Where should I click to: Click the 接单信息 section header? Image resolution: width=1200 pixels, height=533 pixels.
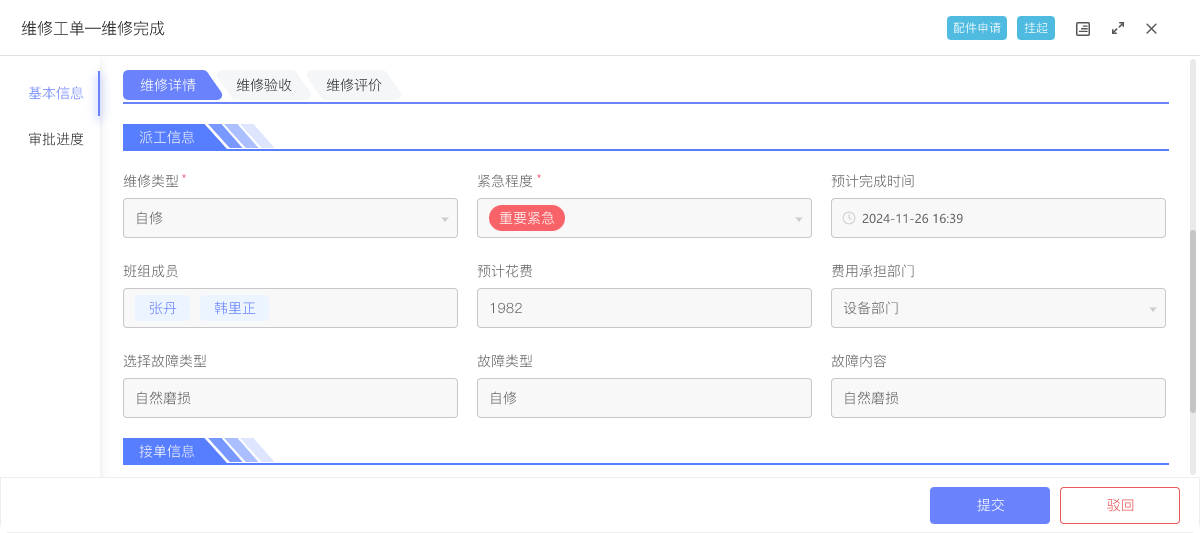(x=167, y=451)
